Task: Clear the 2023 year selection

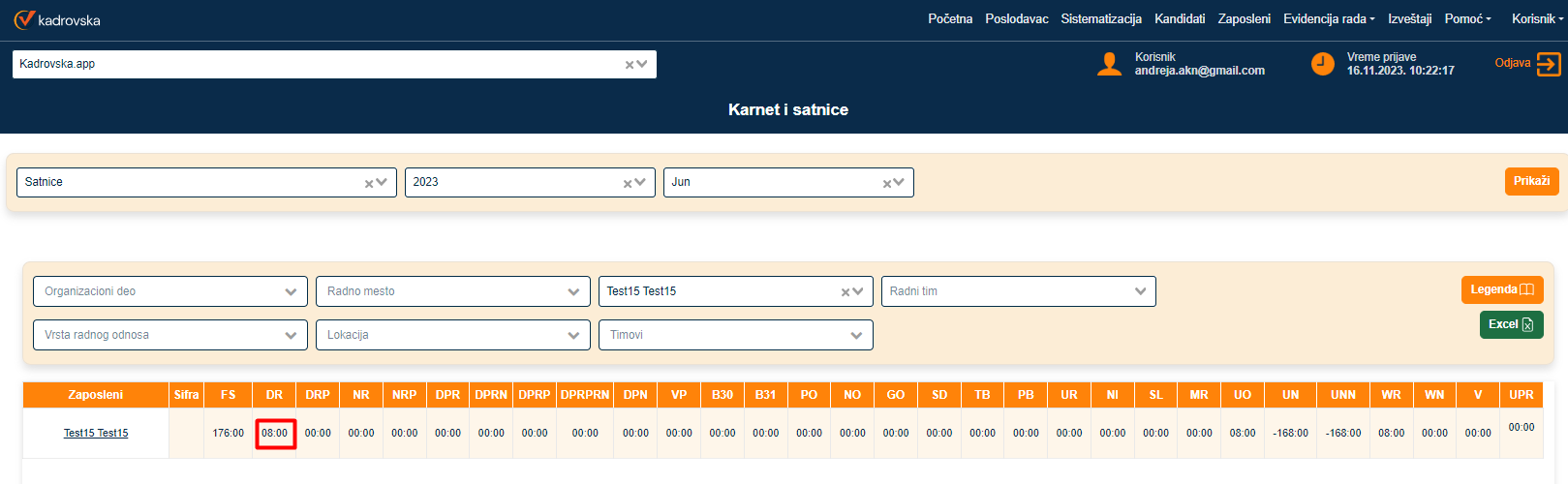Action: [x=628, y=183]
